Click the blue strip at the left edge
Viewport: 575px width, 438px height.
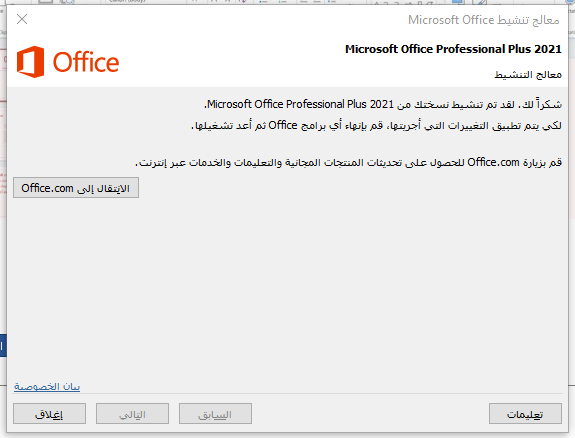click(x=3, y=345)
